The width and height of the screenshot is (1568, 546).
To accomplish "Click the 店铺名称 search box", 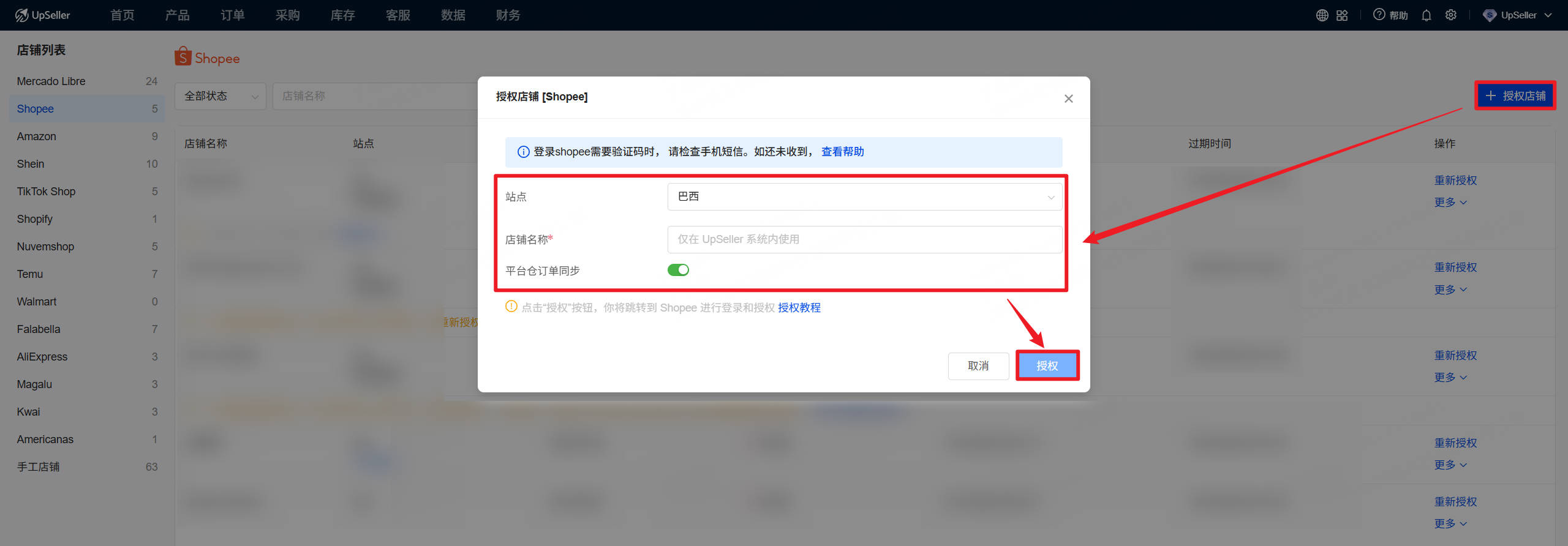I will (x=375, y=96).
